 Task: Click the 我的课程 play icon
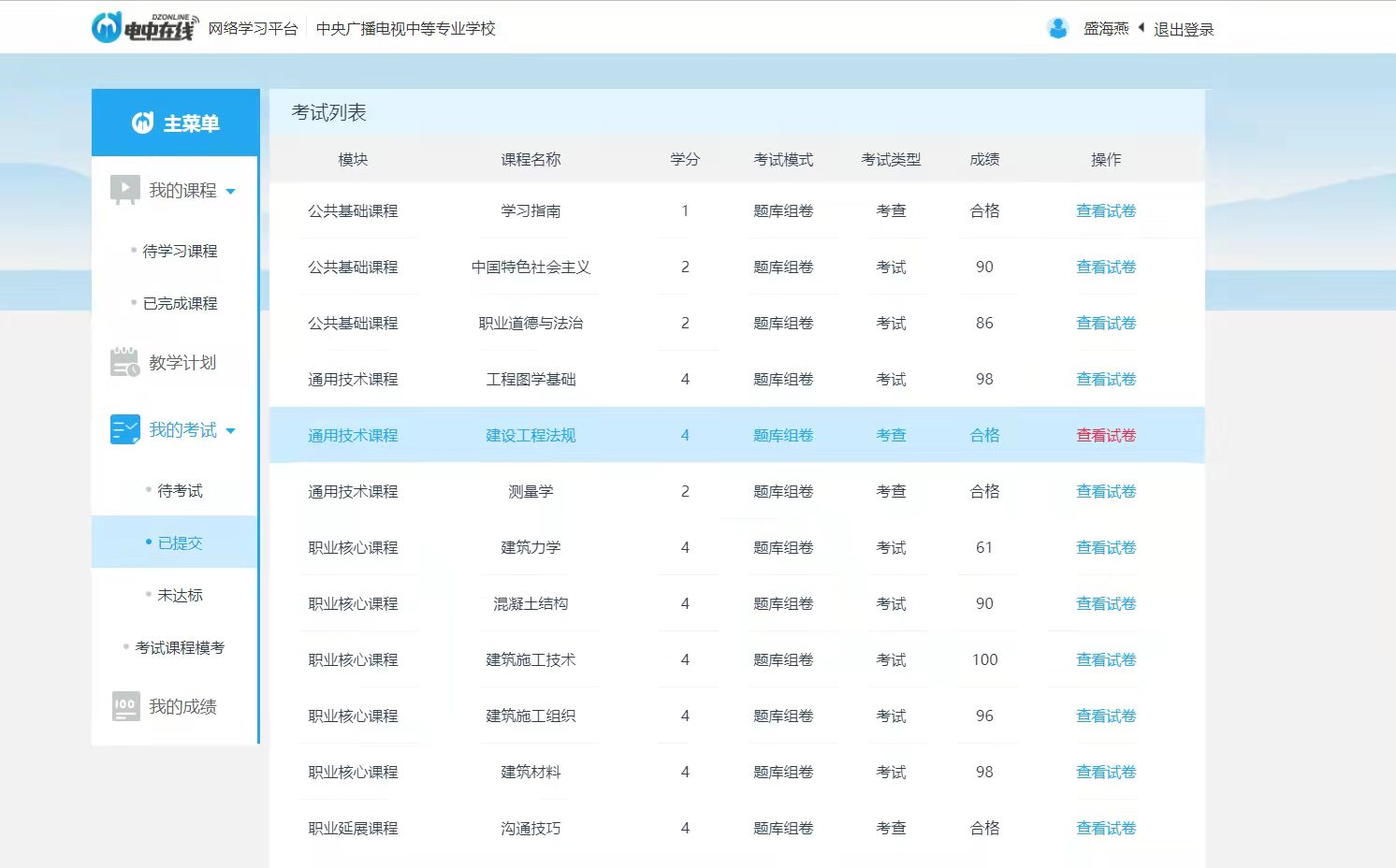(x=124, y=190)
